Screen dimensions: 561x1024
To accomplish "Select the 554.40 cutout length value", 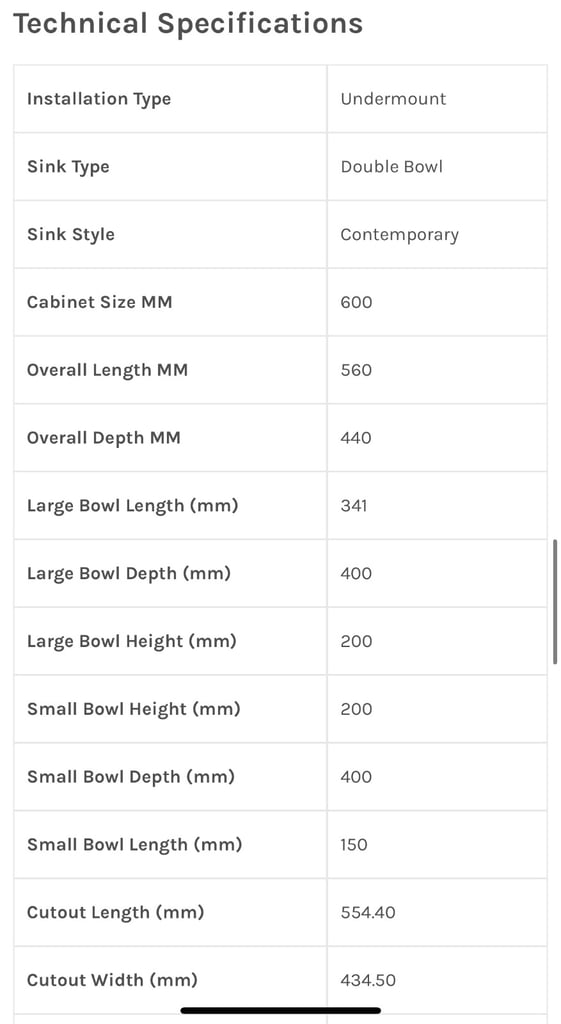I will coord(368,913).
